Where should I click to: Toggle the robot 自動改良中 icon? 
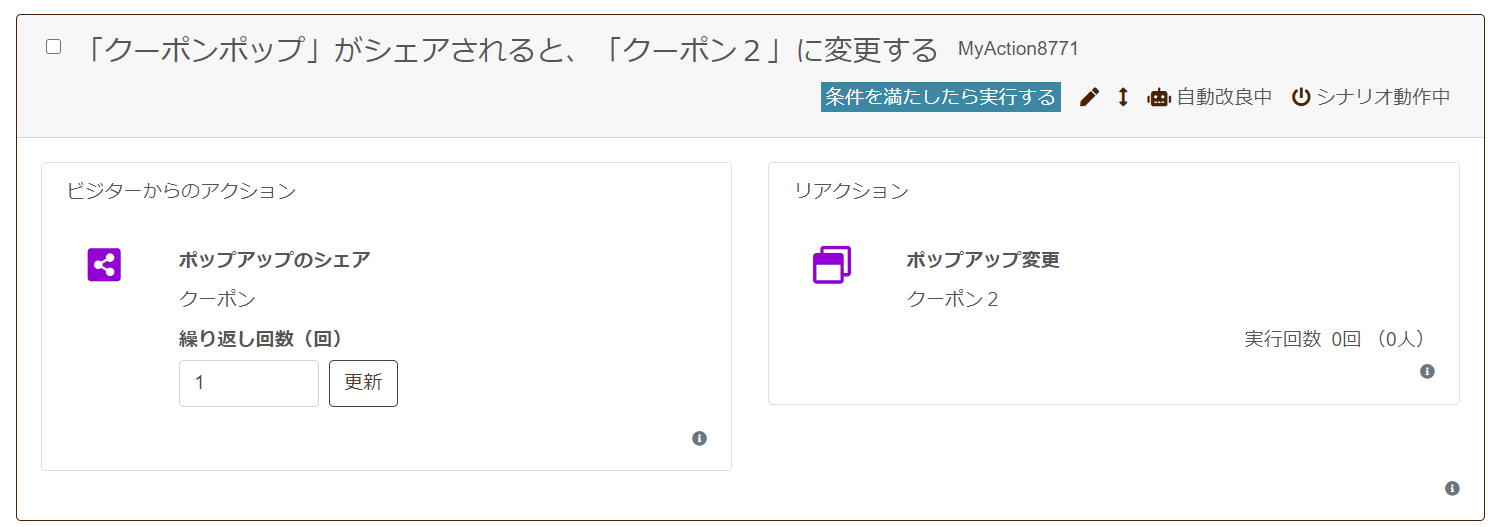click(1159, 97)
